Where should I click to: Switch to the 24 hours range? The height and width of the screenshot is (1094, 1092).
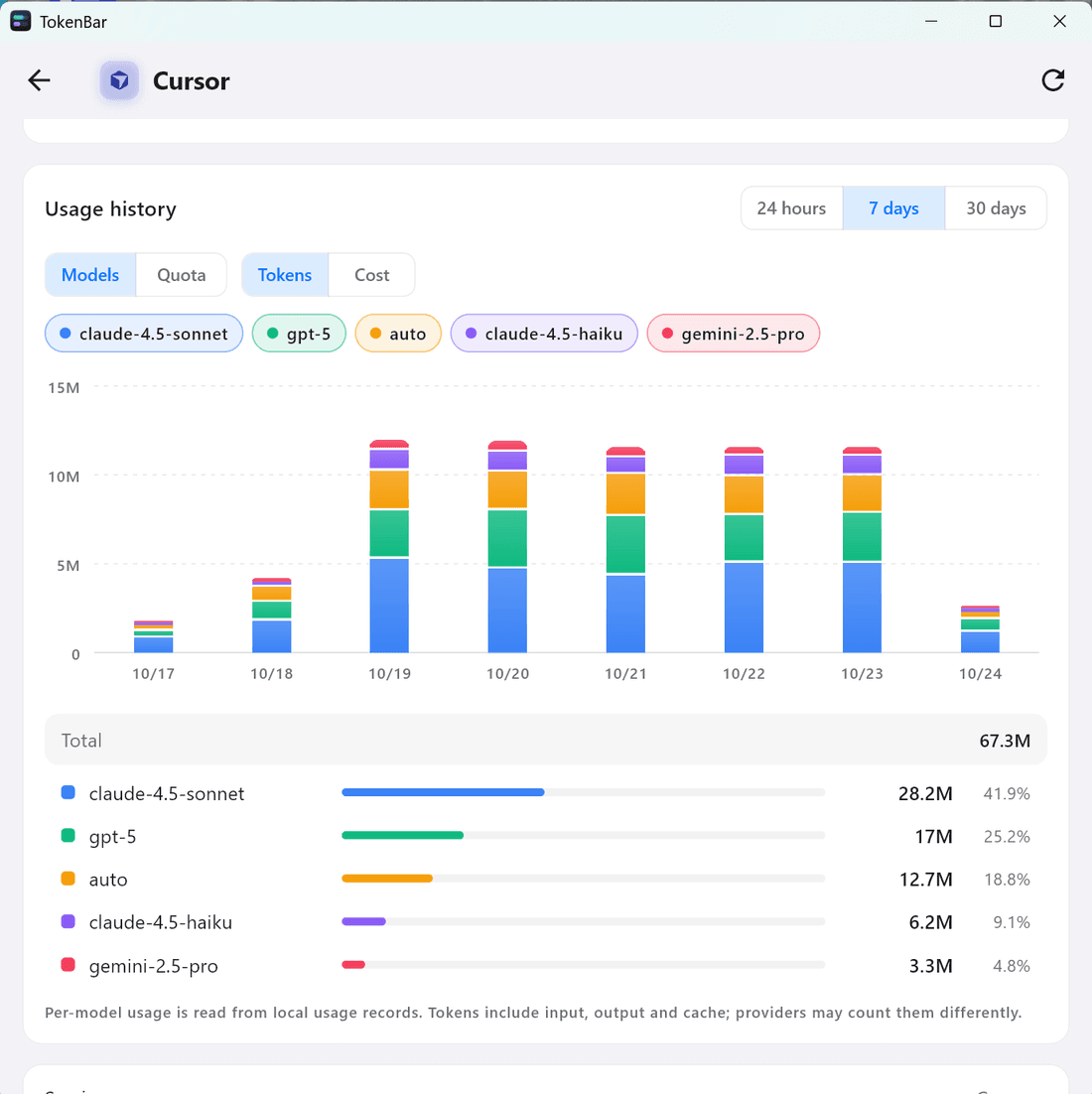click(x=791, y=207)
